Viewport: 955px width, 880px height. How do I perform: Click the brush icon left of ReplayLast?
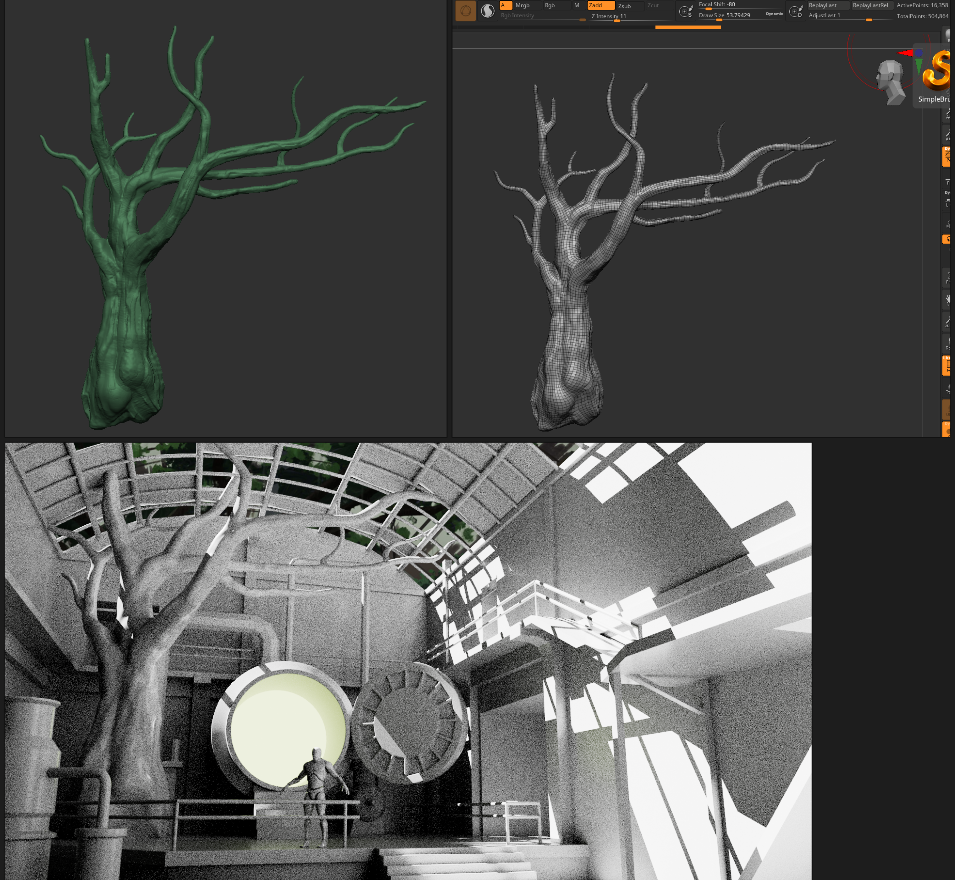[x=795, y=10]
